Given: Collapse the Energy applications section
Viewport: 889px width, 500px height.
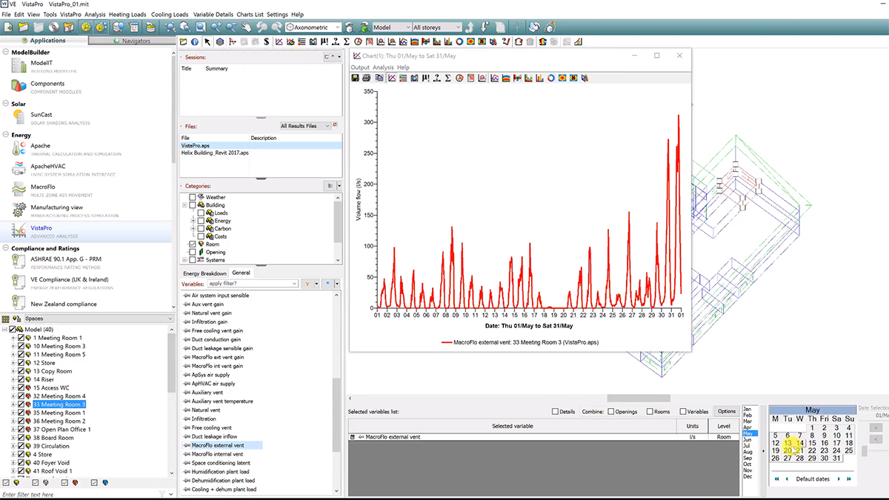Looking at the screenshot, I should click(x=5, y=135).
